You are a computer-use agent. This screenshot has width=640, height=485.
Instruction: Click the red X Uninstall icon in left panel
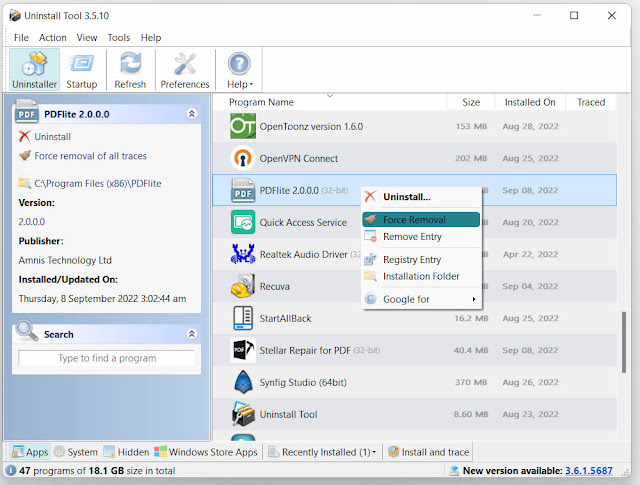click(24, 136)
